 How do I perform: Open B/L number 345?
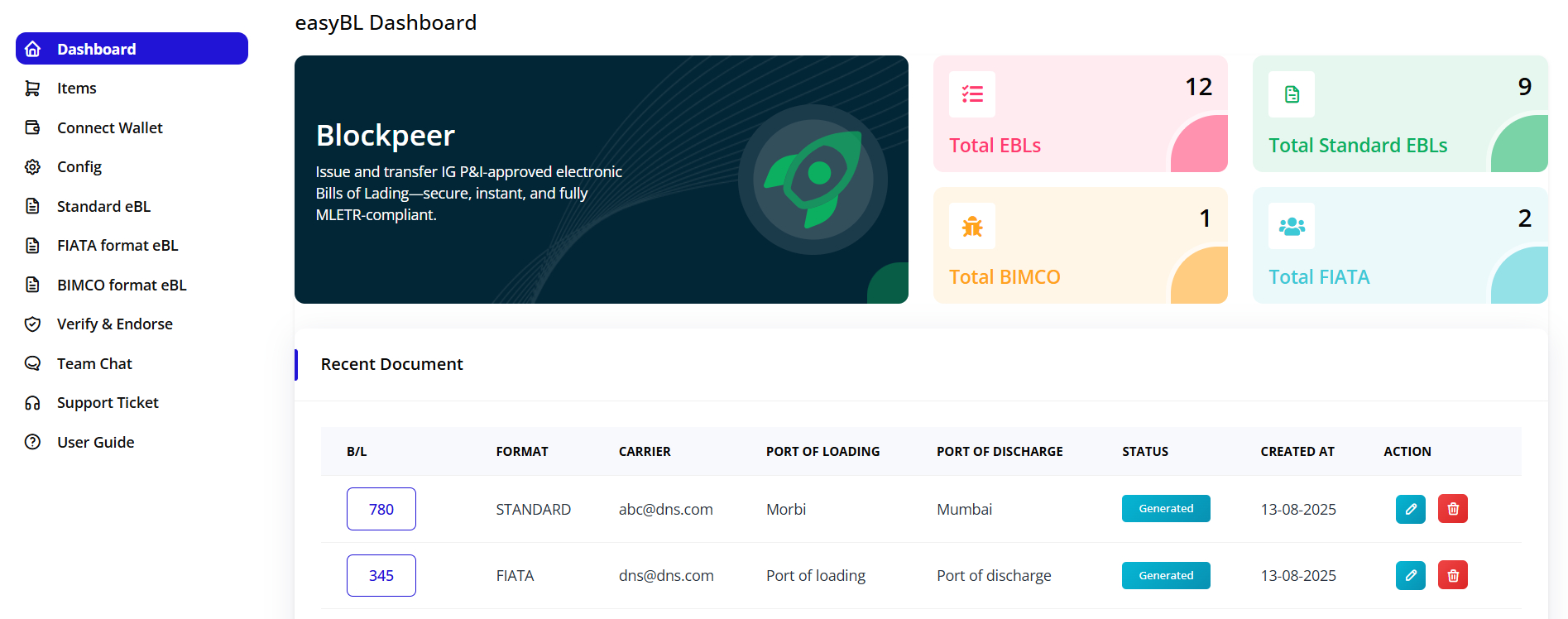pos(381,575)
